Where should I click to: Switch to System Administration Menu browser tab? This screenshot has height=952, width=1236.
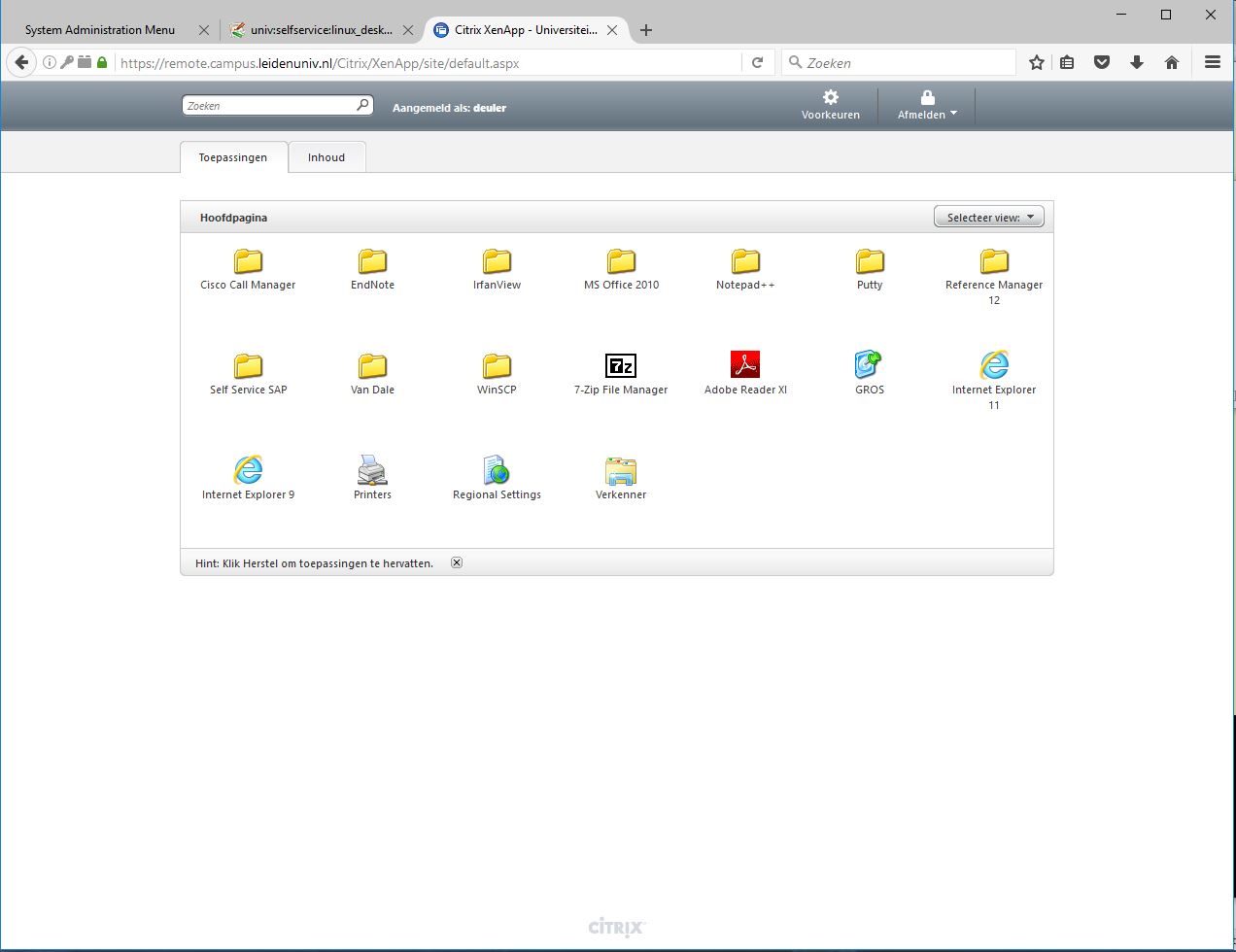pyautogui.click(x=100, y=30)
